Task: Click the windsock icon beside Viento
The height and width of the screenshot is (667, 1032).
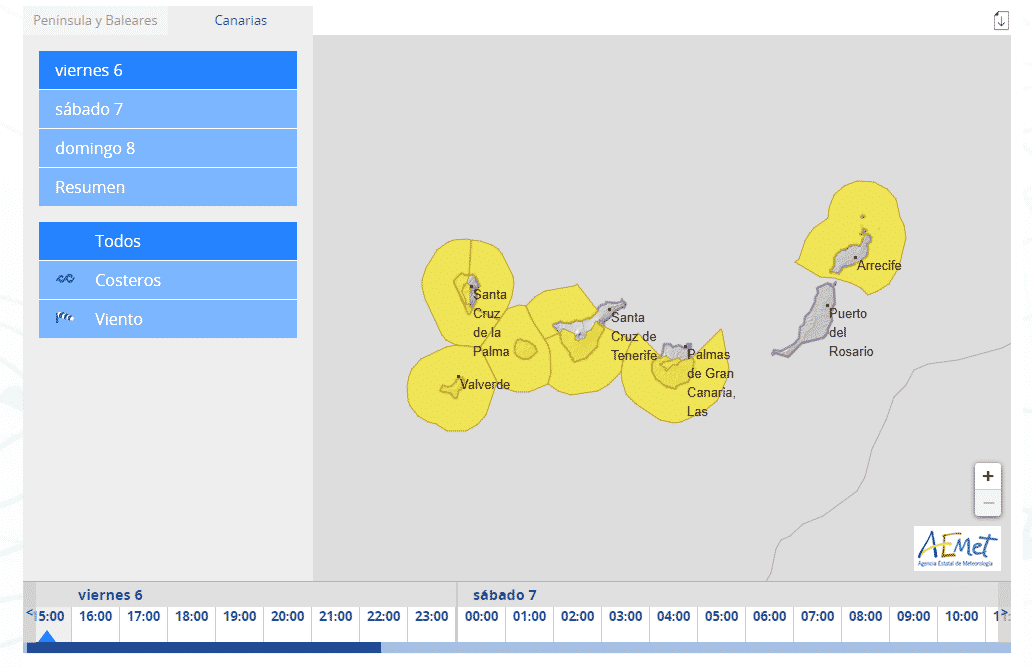Action: [x=65, y=319]
